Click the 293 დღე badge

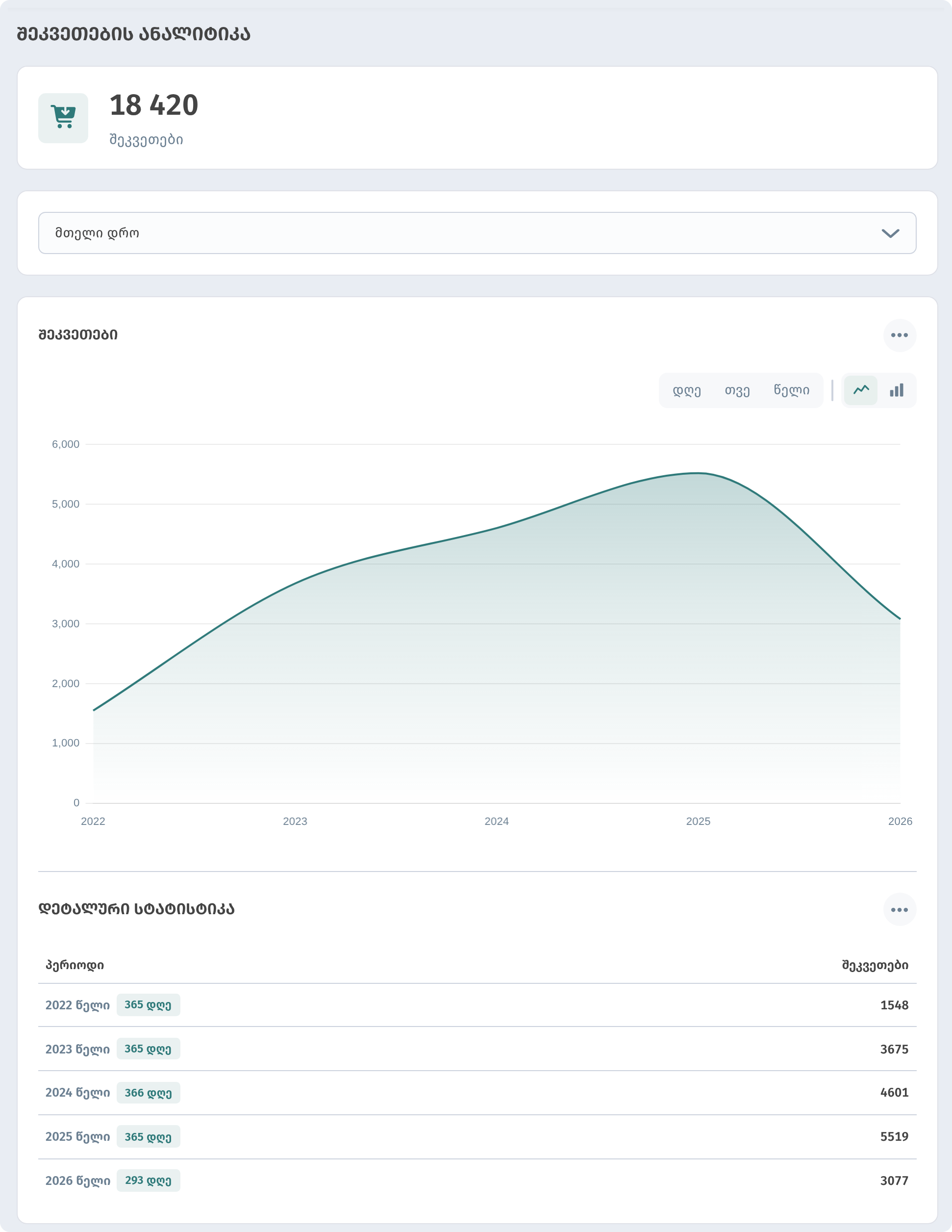click(x=149, y=1181)
